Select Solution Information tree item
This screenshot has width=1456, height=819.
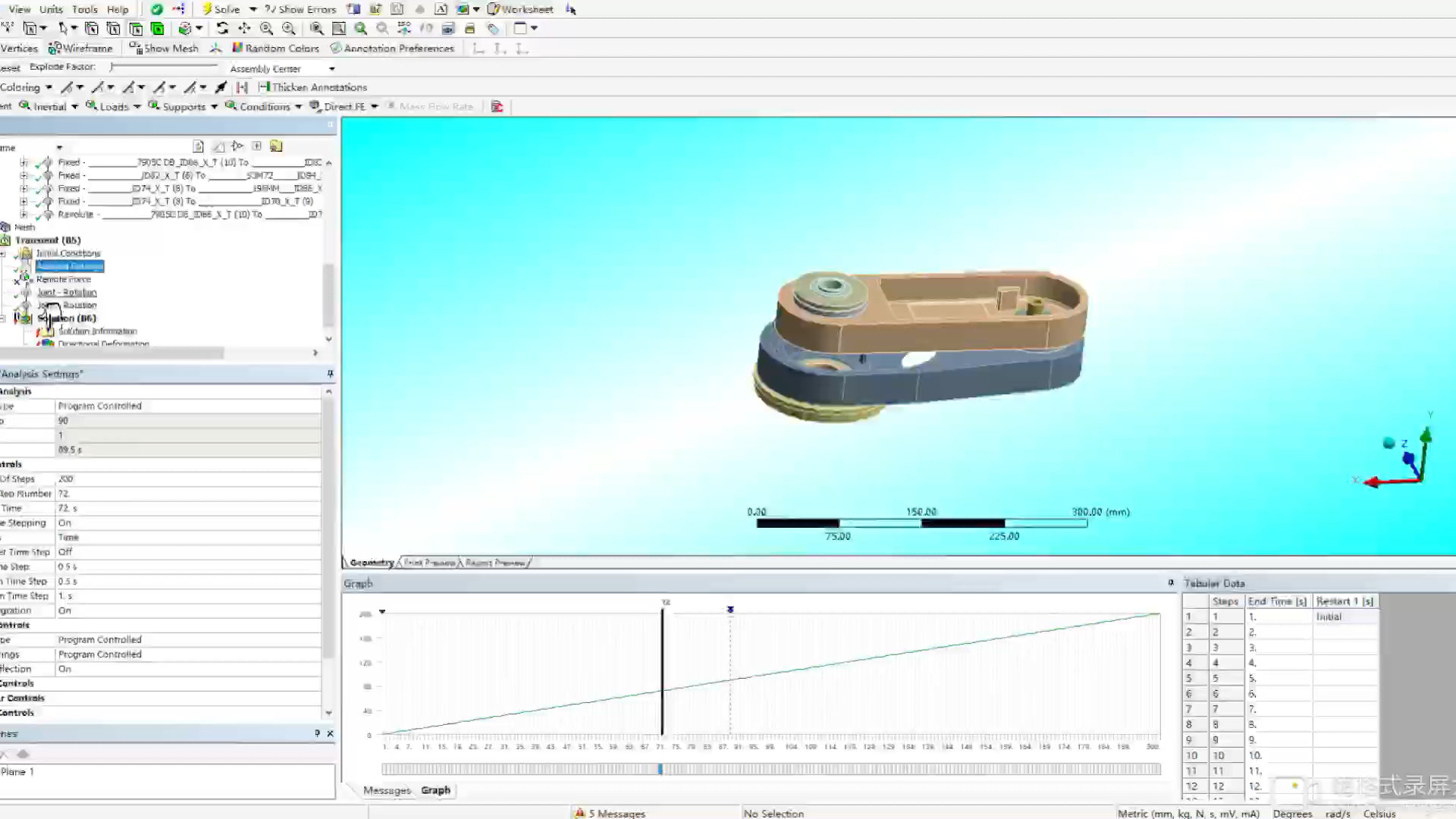[x=97, y=331]
